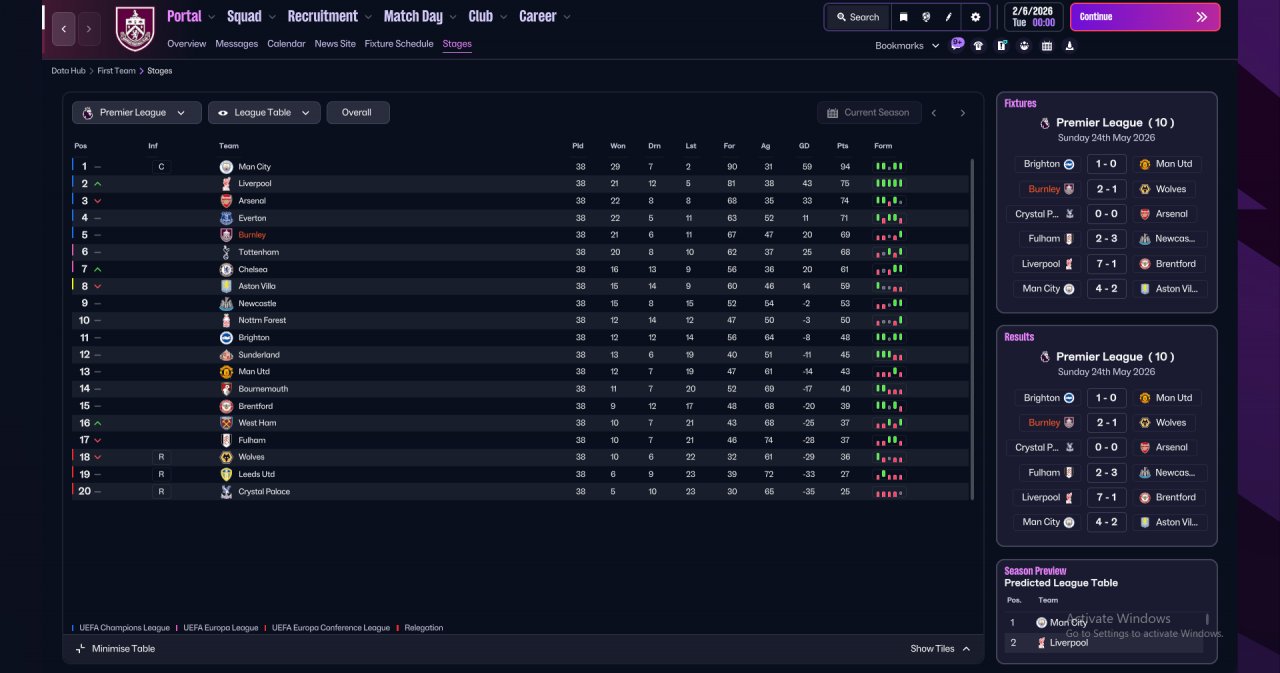
Task: Expand the Career menu chevron
Action: [567, 17]
